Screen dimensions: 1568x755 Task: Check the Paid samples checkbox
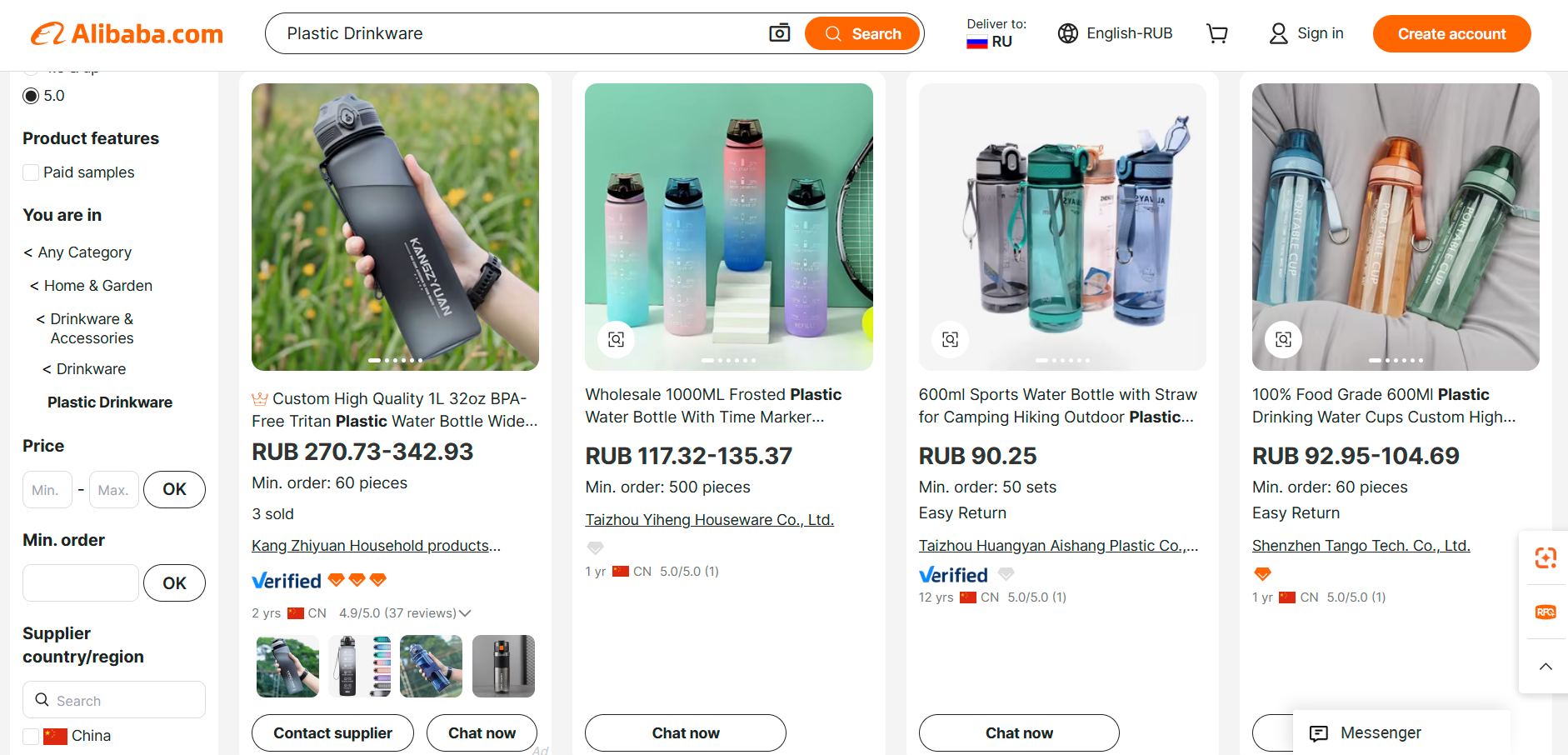pyautogui.click(x=32, y=172)
